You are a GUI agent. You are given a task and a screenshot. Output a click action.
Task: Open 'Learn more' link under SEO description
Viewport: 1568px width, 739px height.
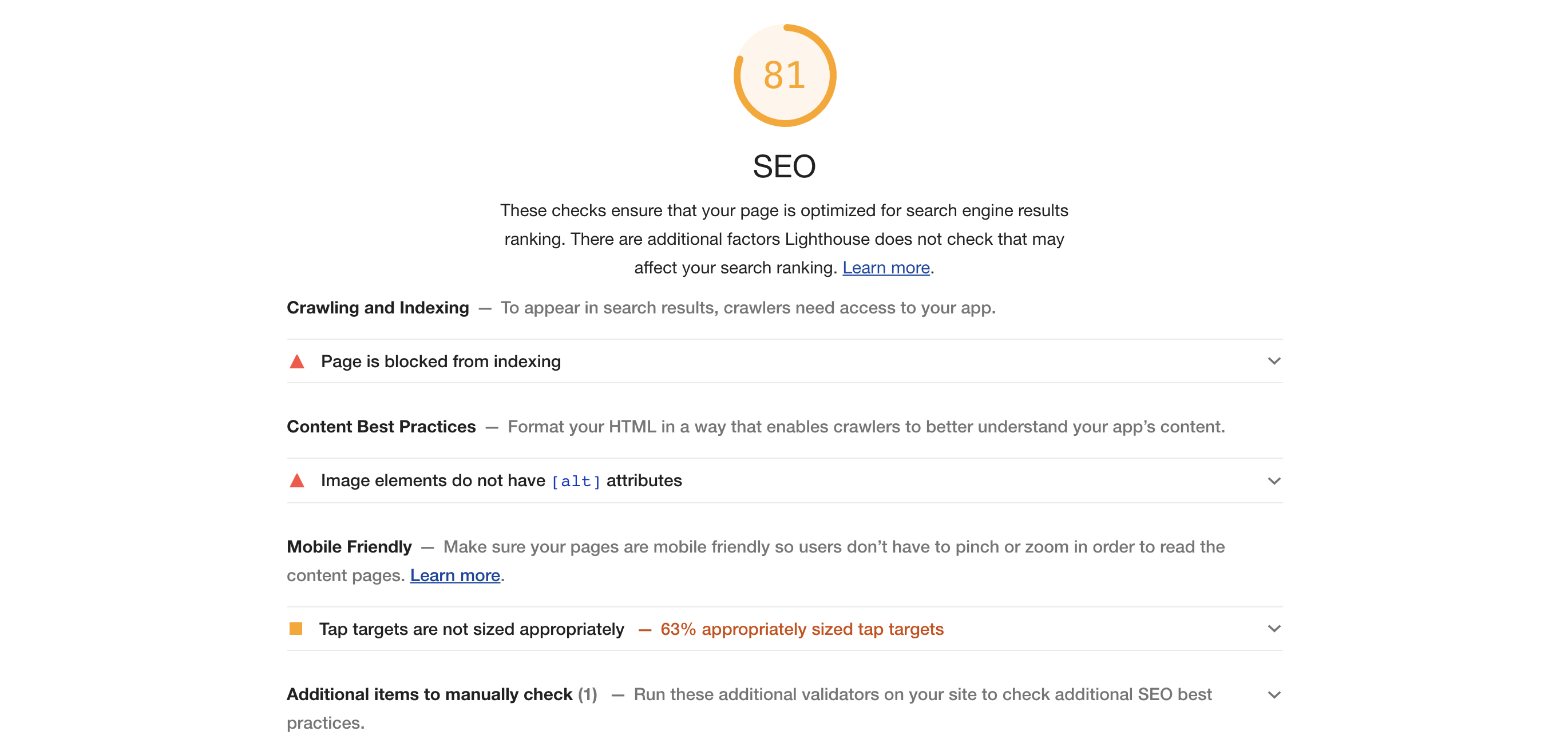click(886, 268)
